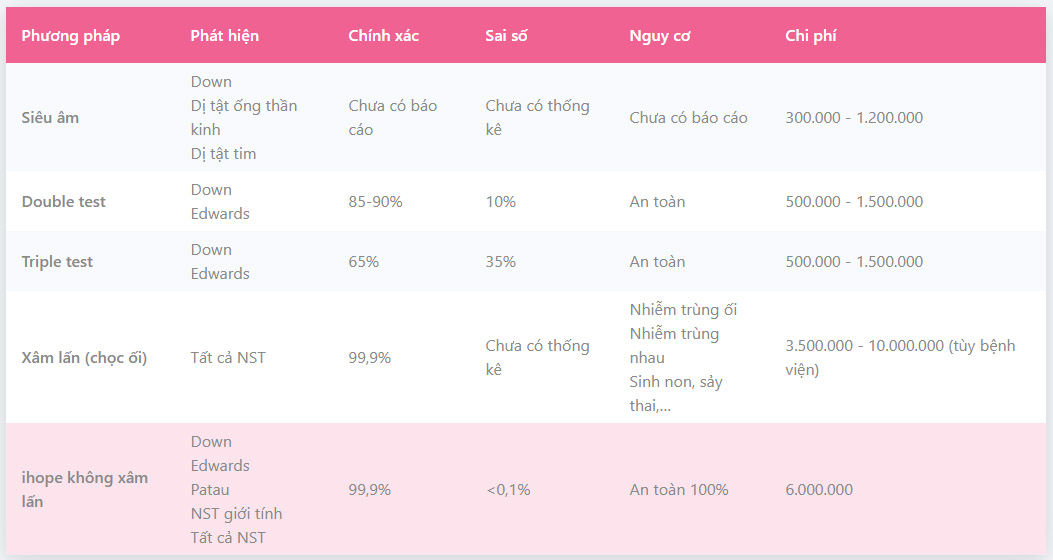Screen dimensions: 1053x560
Task: Select the Xâm lấn (chọc ối) row label
Action: click(x=84, y=358)
